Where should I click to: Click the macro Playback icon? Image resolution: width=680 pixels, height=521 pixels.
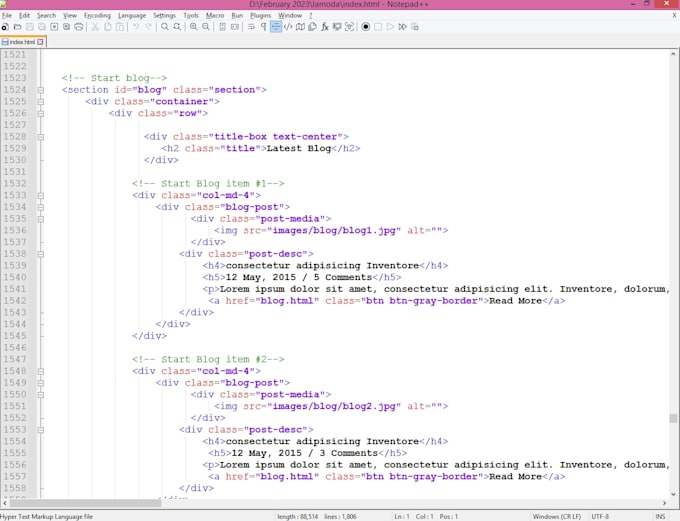390,27
